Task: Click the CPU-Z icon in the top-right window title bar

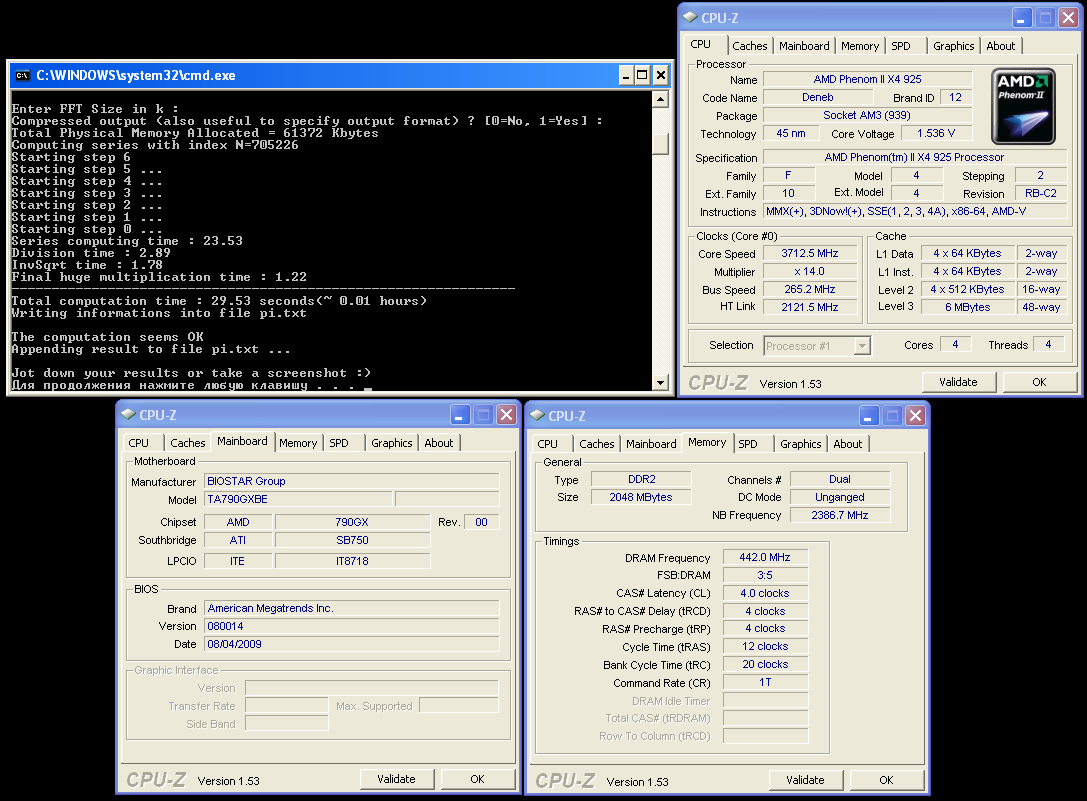Action: 690,17
